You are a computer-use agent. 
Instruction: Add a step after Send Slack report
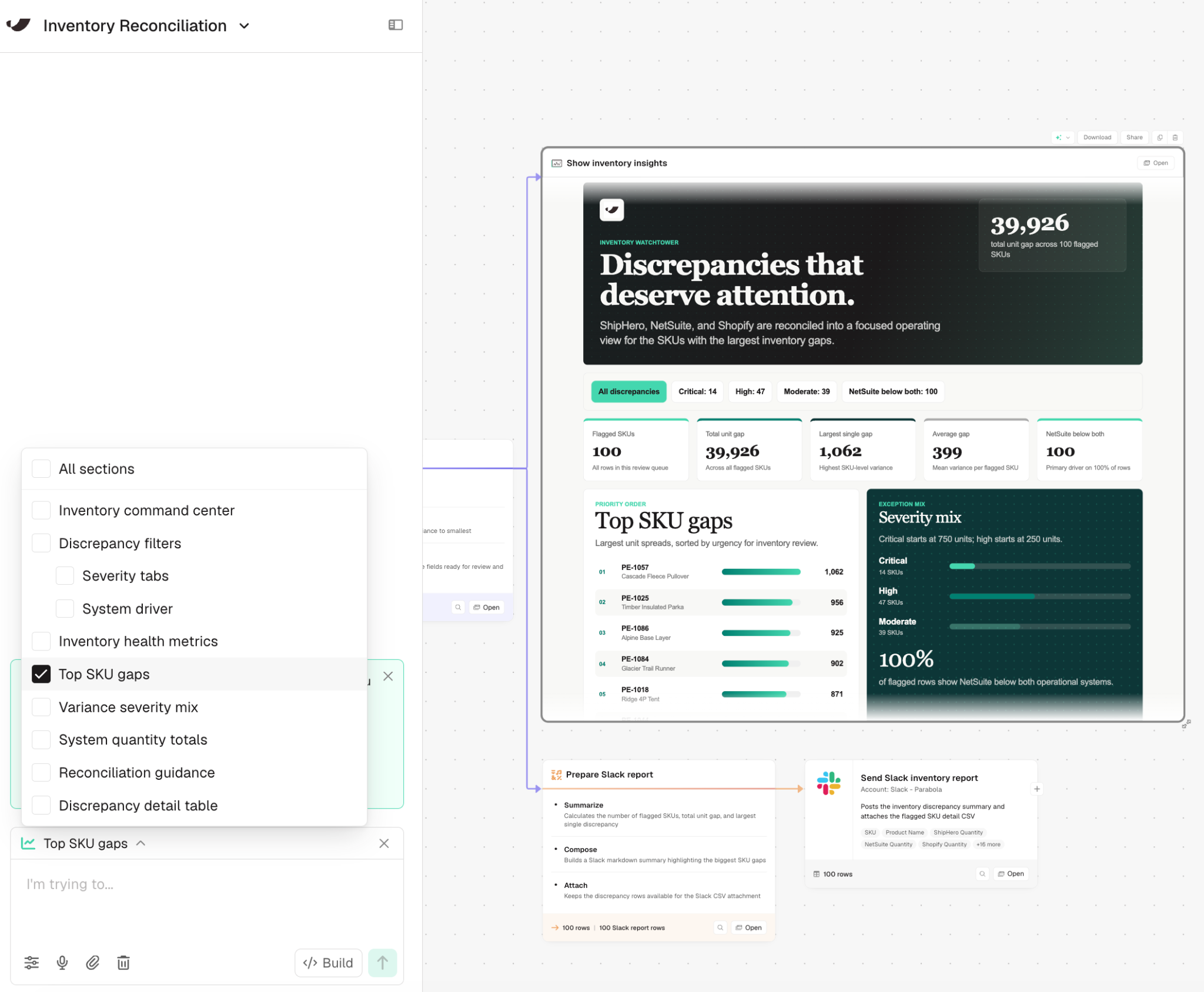click(1037, 789)
